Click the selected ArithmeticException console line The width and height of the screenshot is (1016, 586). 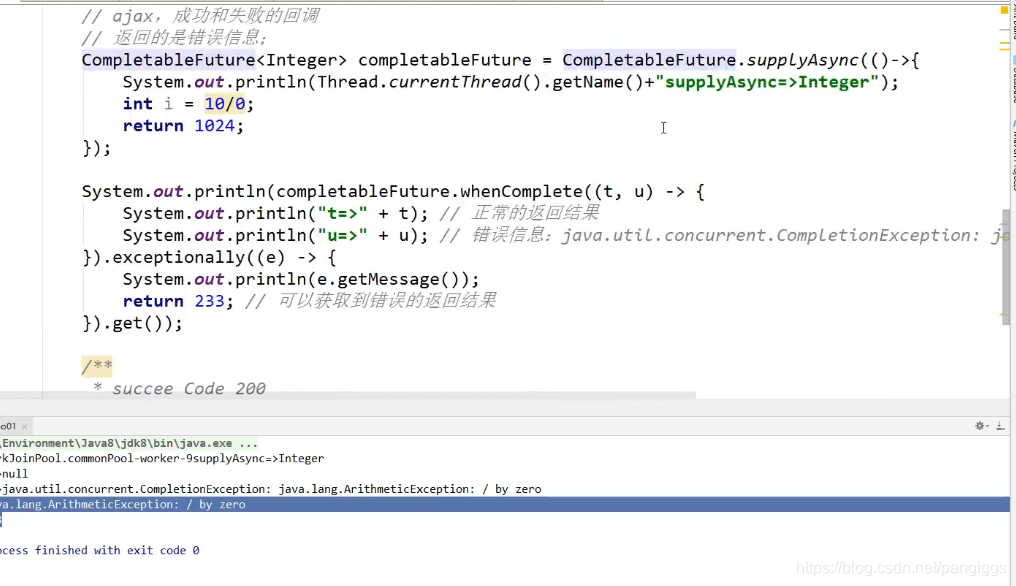coord(505,504)
